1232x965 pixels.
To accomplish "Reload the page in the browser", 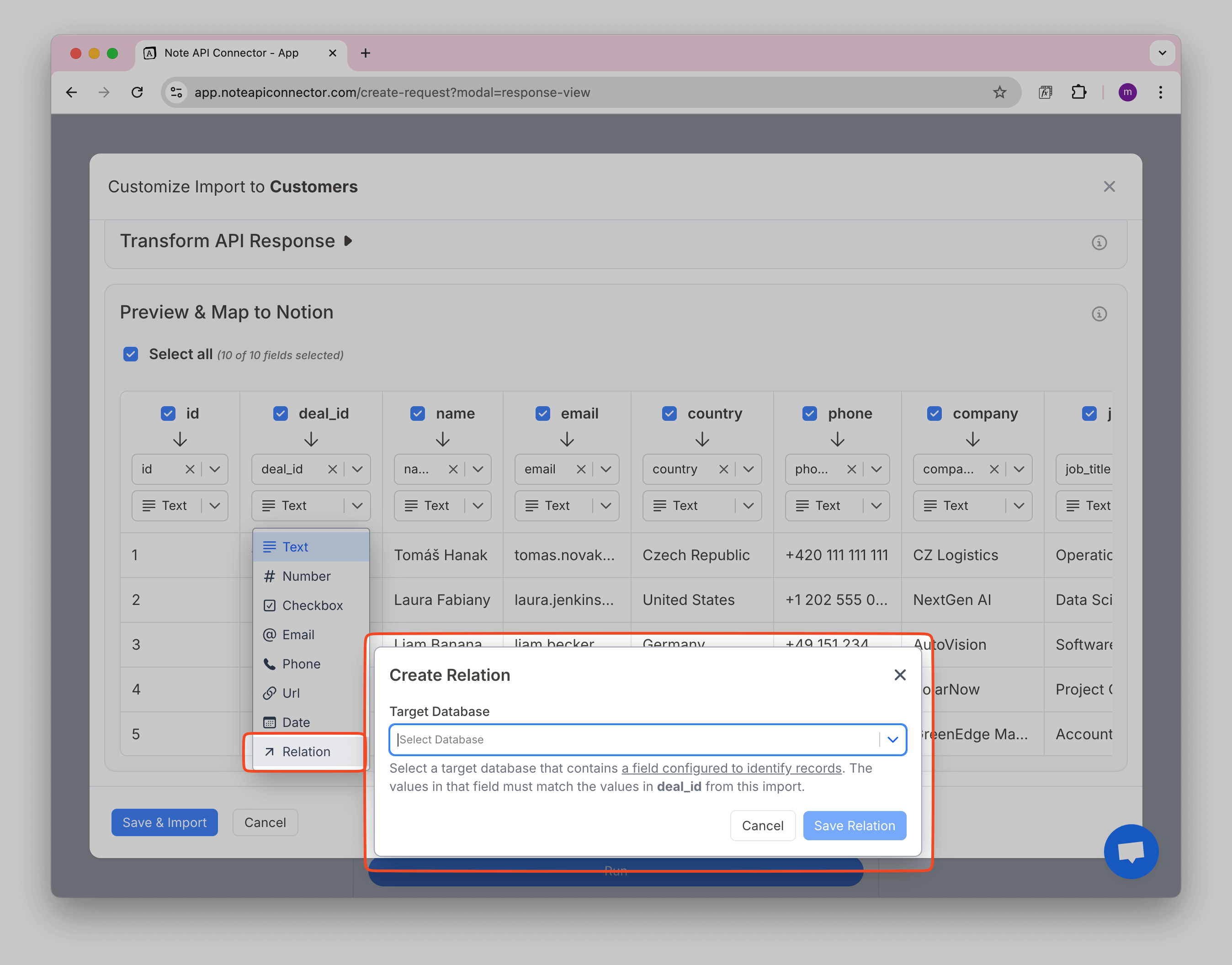I will point(137,92).
